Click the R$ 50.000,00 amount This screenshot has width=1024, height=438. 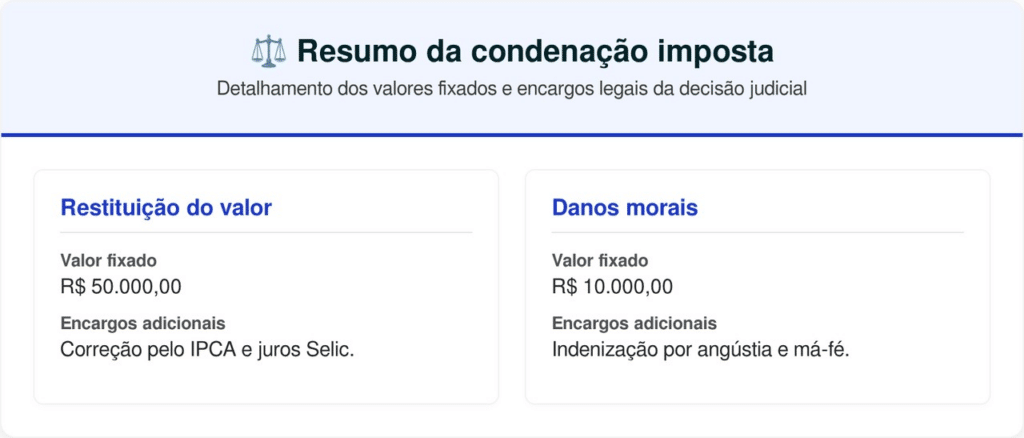pyautogui.click(x=121, y=287)
